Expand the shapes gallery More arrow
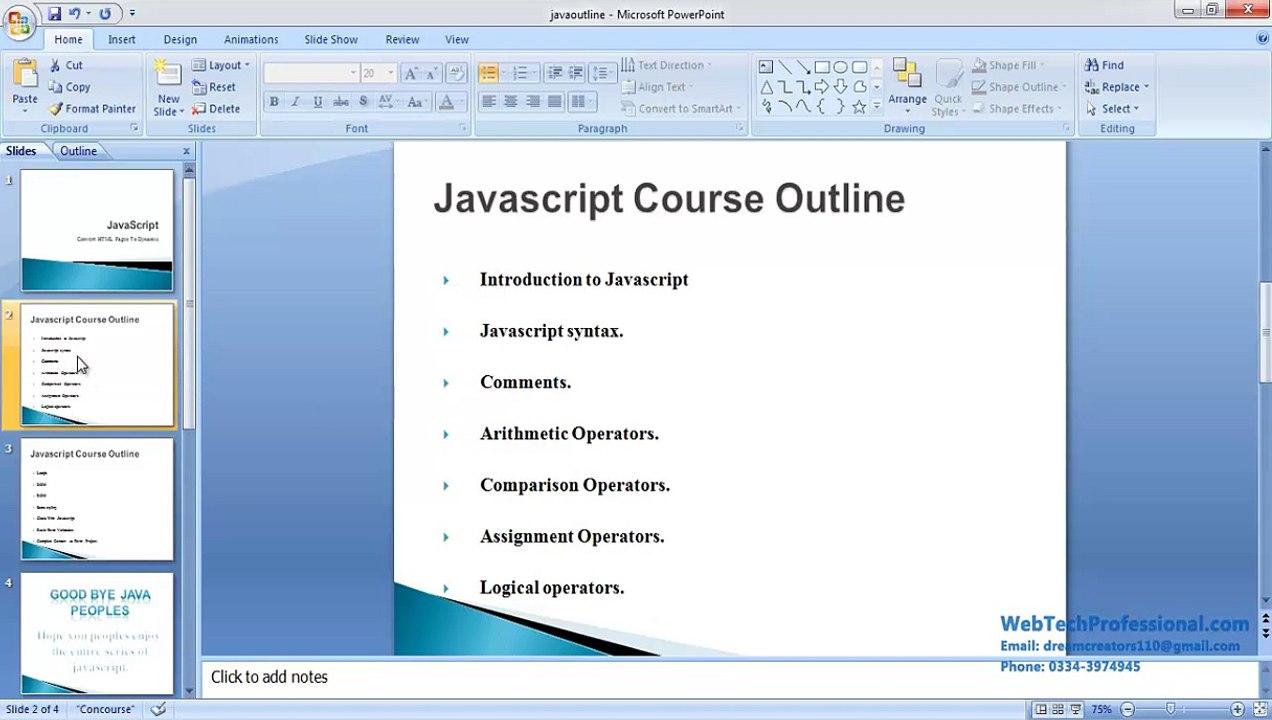Viewport: 1272px width, 720px height. click(877, 105)
